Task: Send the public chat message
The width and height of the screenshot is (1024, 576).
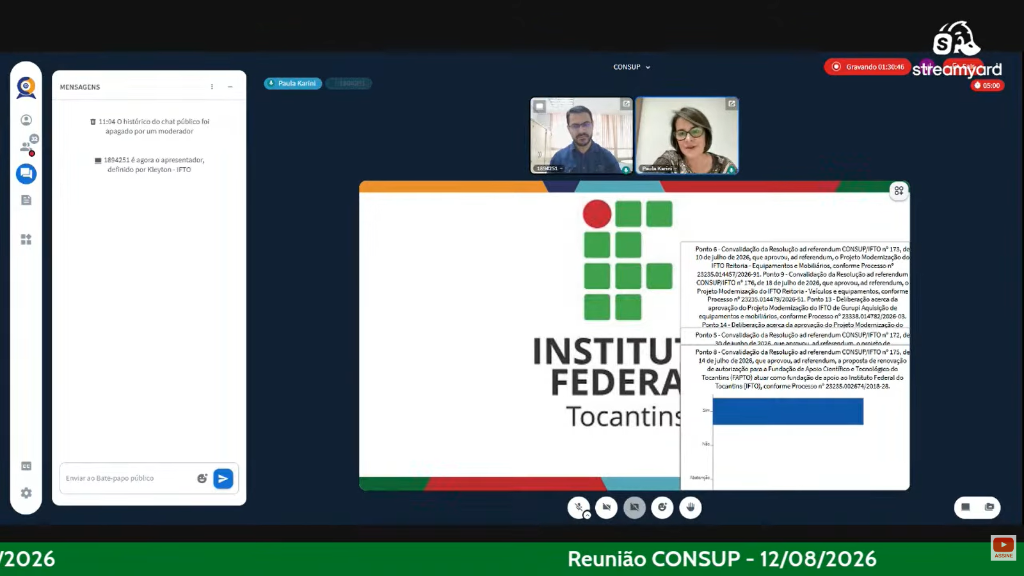Action: (x=223, y=479)
